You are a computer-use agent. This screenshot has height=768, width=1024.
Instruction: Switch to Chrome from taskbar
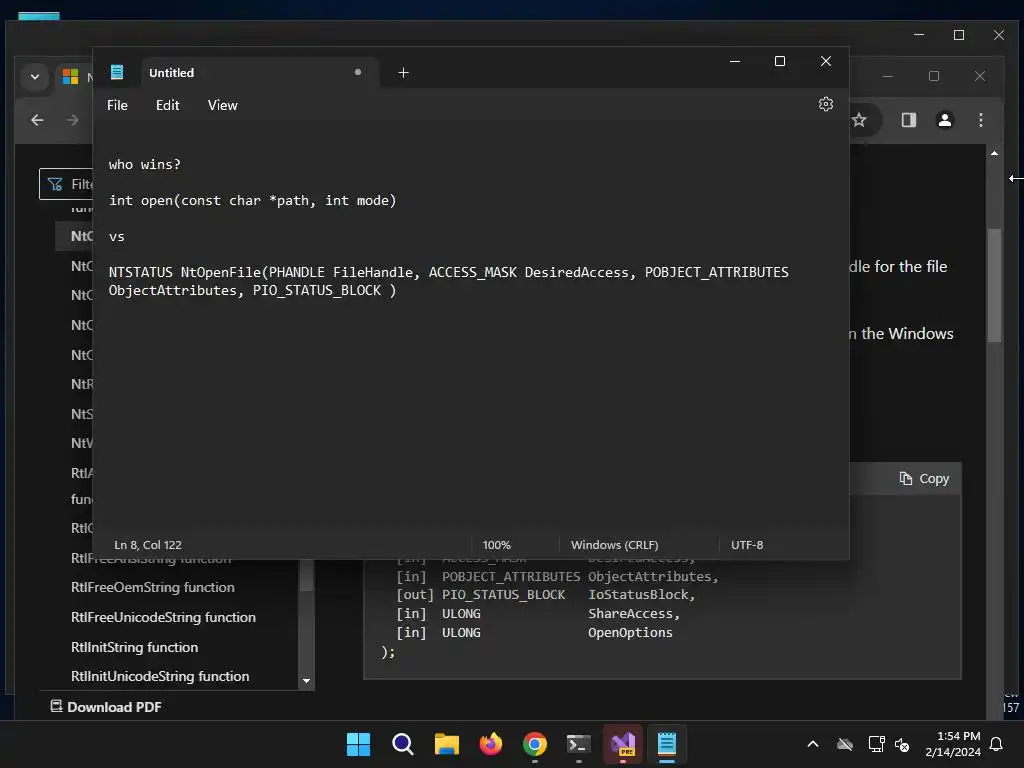pyautogui.click(x=535, y=744)
